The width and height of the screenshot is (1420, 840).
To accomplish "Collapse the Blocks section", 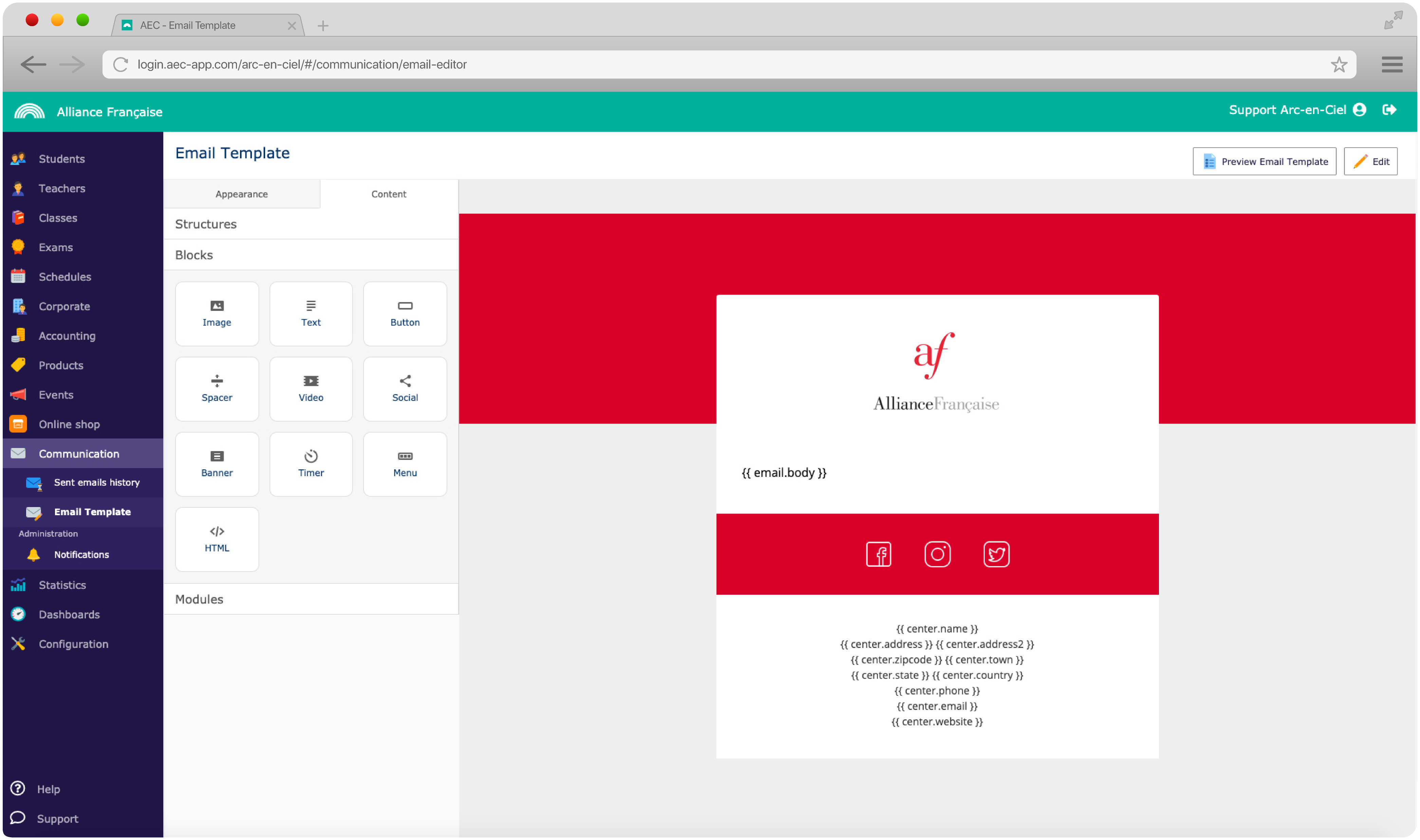I will 311,255.
